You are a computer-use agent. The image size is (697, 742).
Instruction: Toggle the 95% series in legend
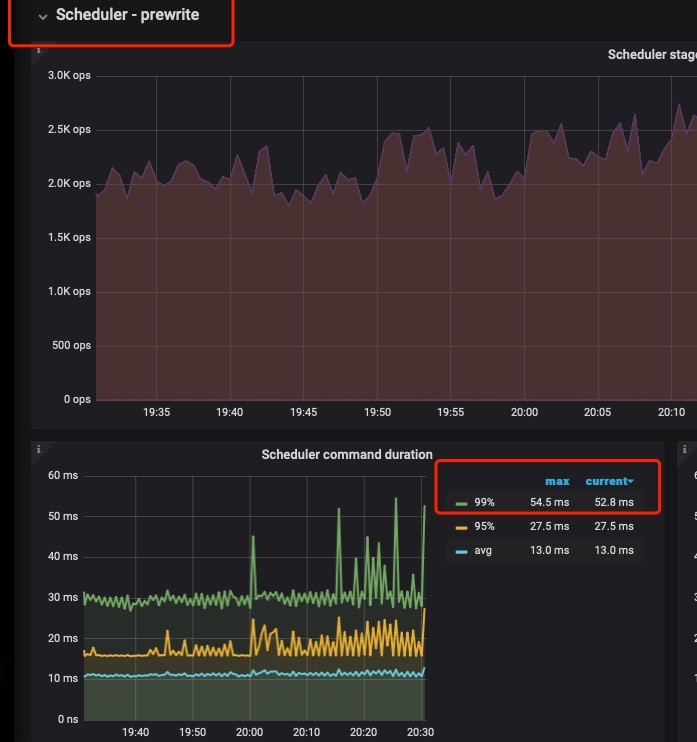pos(483,526)
